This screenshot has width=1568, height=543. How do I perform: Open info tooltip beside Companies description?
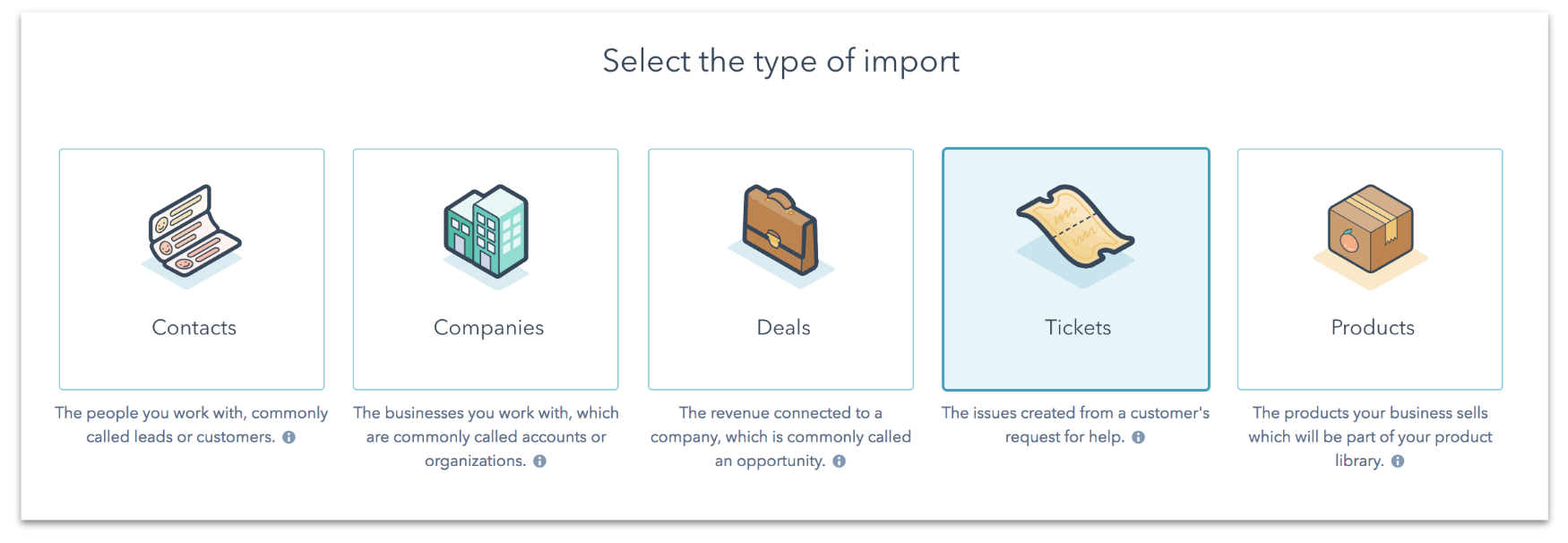point(539,461)
